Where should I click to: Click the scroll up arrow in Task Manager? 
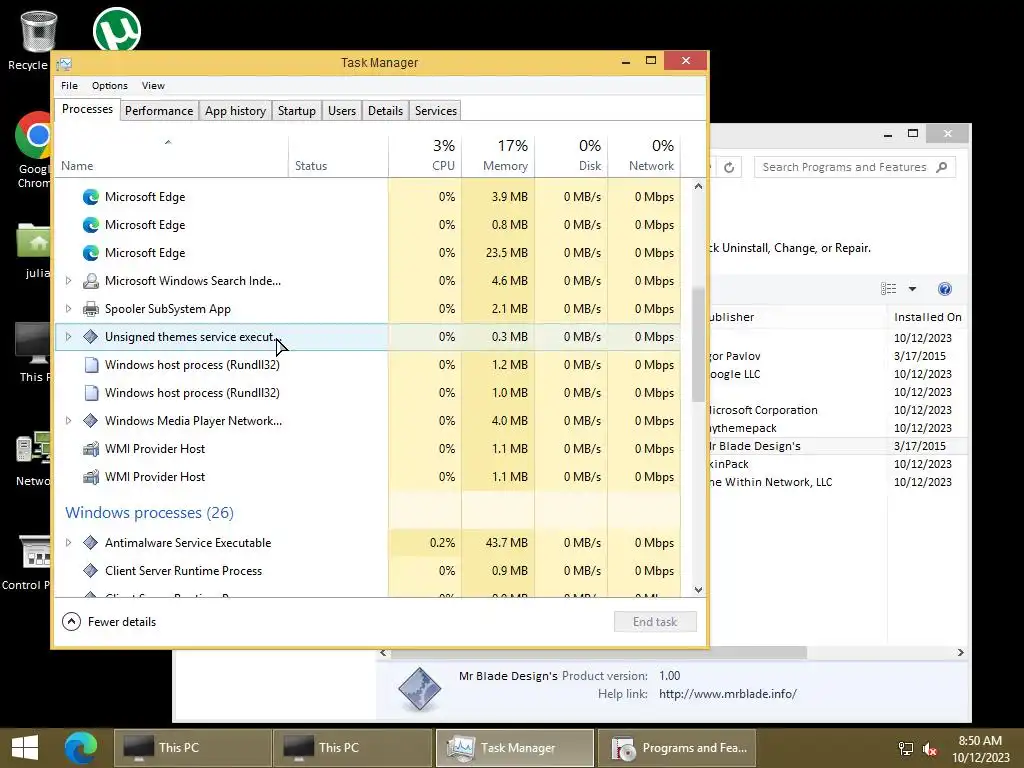pos(698,186)
